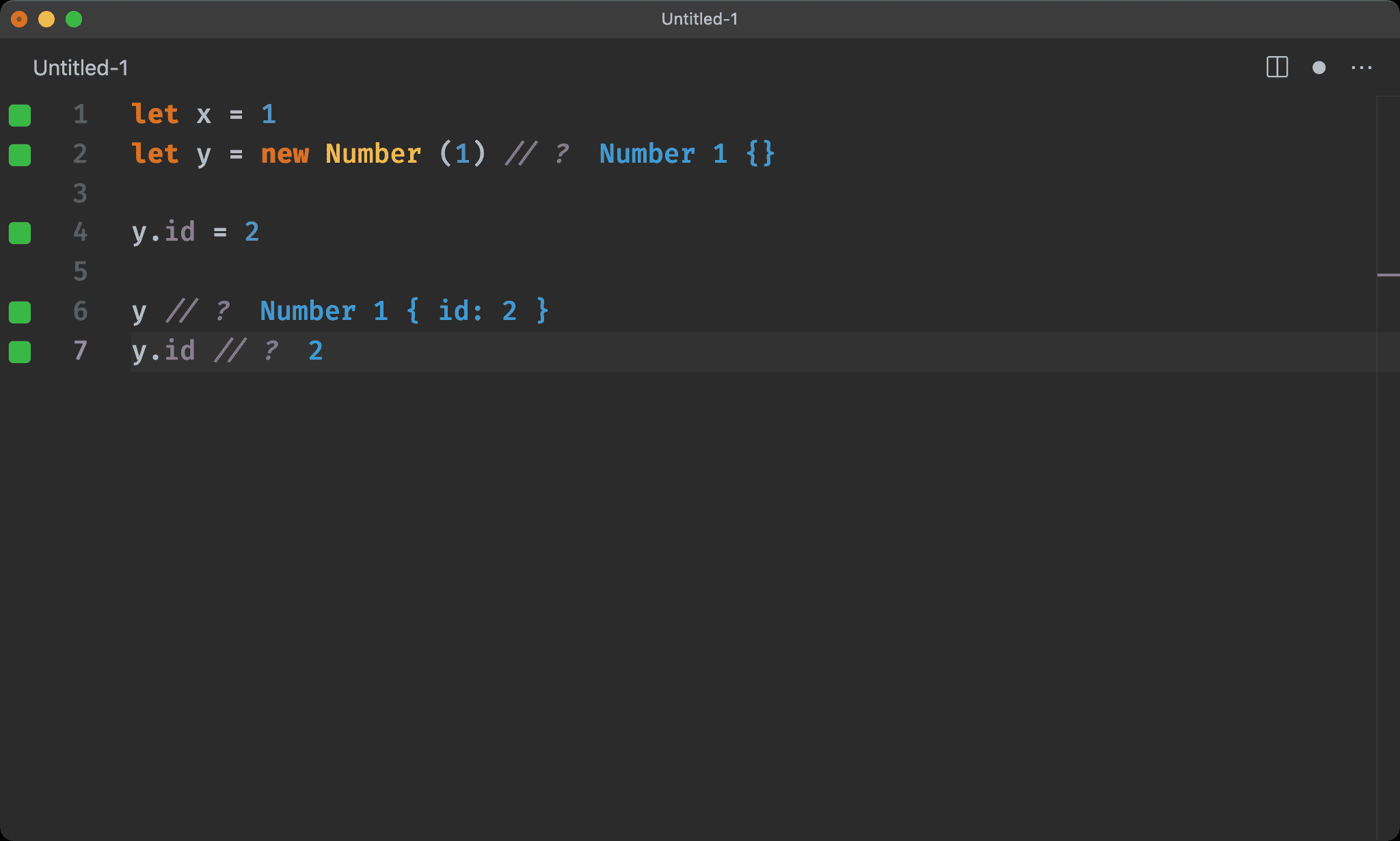Click line number 5 in the gutter
1400x841 pixels.
pos(81,271)
